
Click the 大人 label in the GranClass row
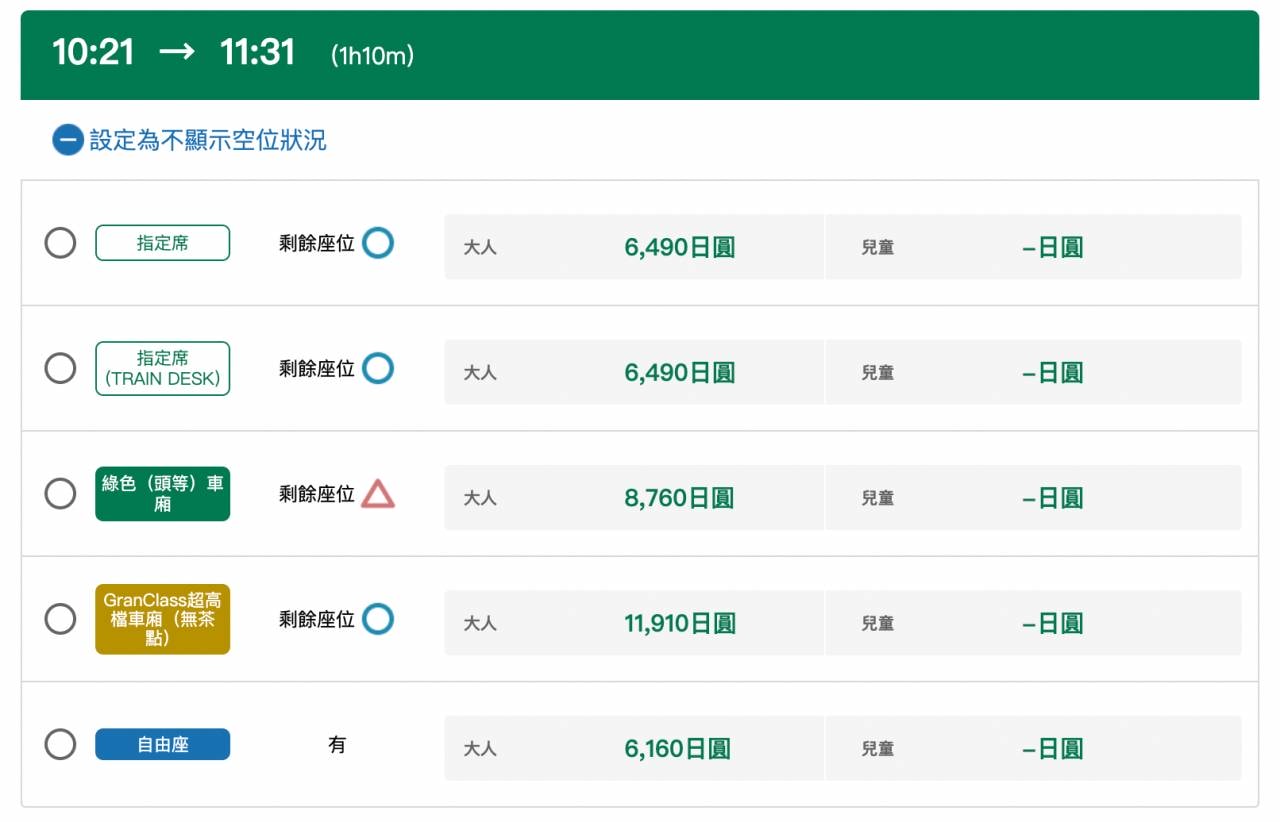480,623
